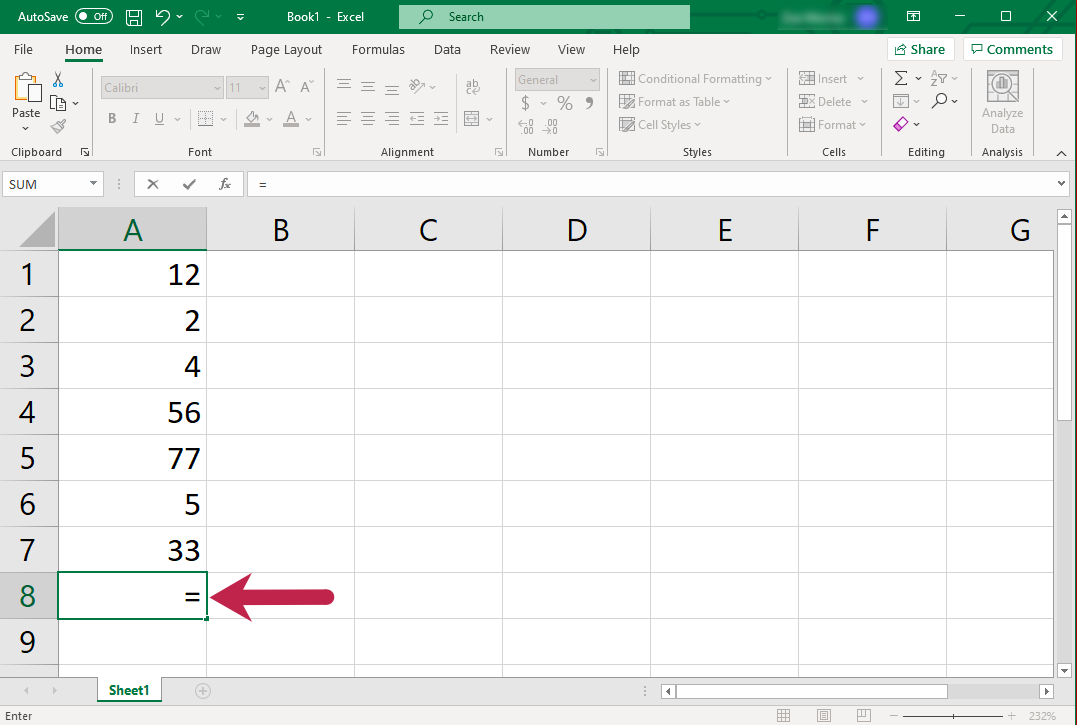
Task: Toggle Center horizontal alignment
Action: click(x=368, y=119)
